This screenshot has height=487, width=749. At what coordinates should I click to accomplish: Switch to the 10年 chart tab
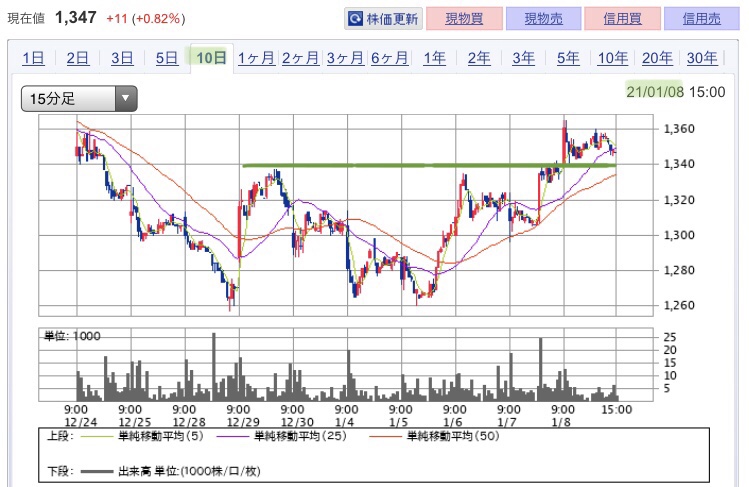tap(612, 58)
